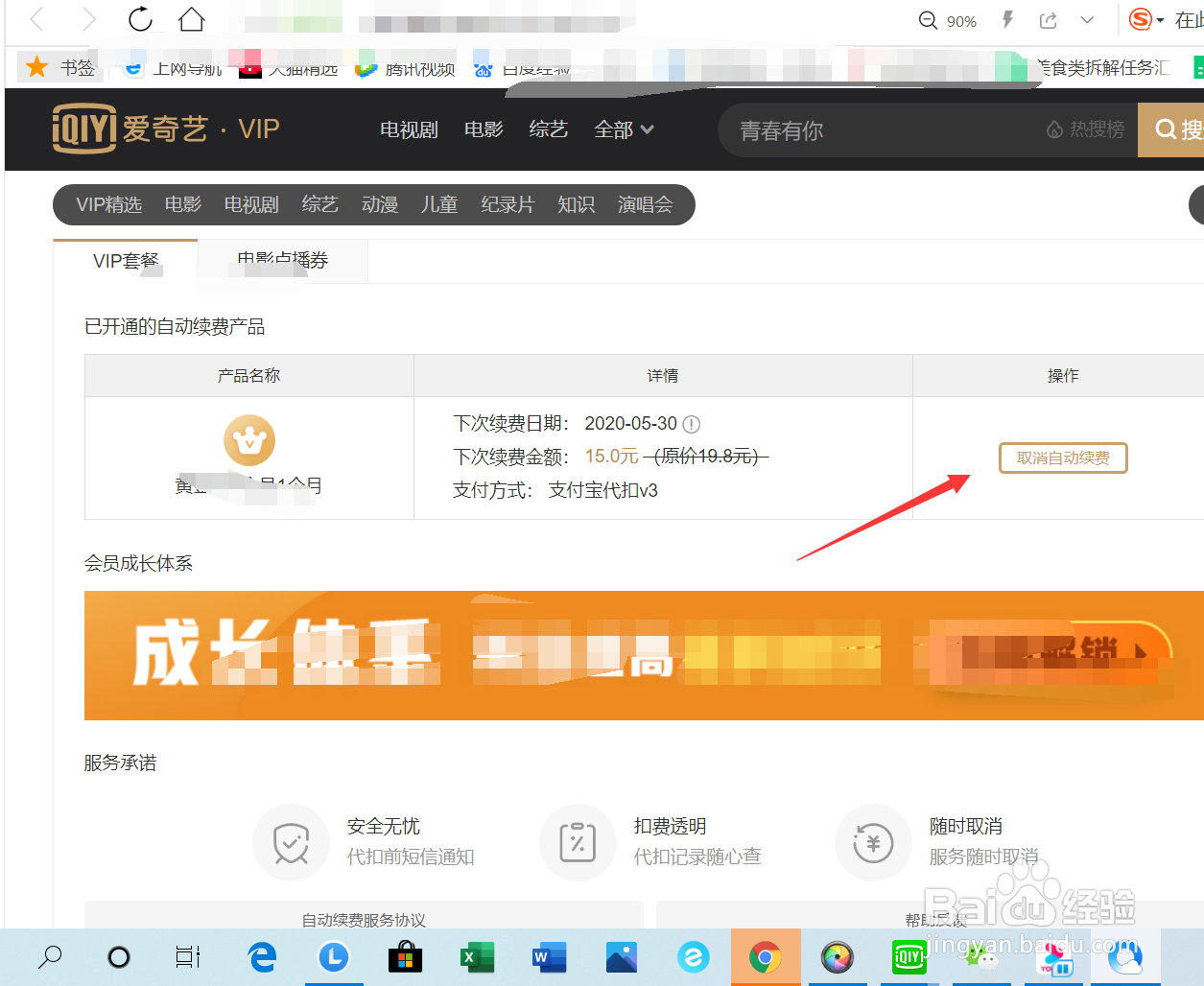Open the orange 成长体系 banner
Viewport: 1204px width, 986px height.
tap(644, 655)
